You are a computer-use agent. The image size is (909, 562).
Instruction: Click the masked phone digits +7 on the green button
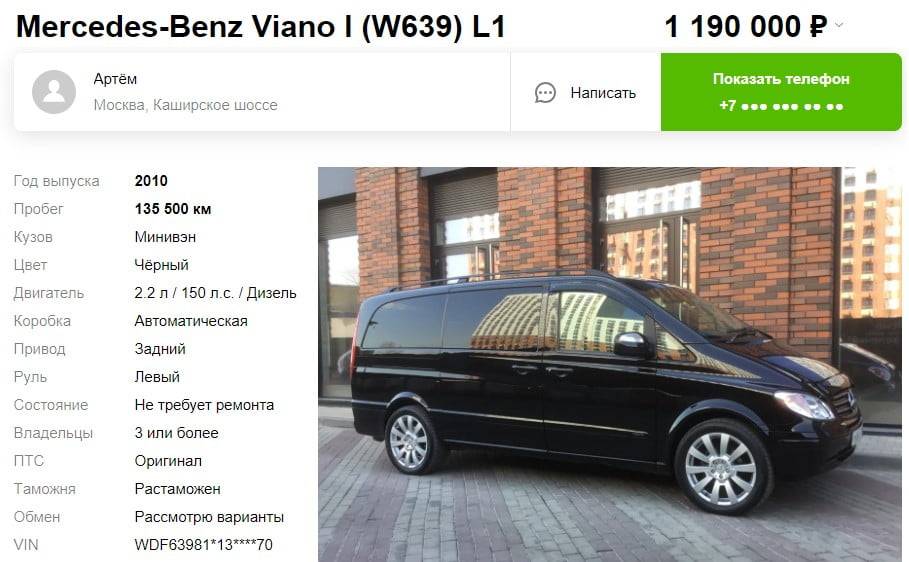(x=781, y=106)
